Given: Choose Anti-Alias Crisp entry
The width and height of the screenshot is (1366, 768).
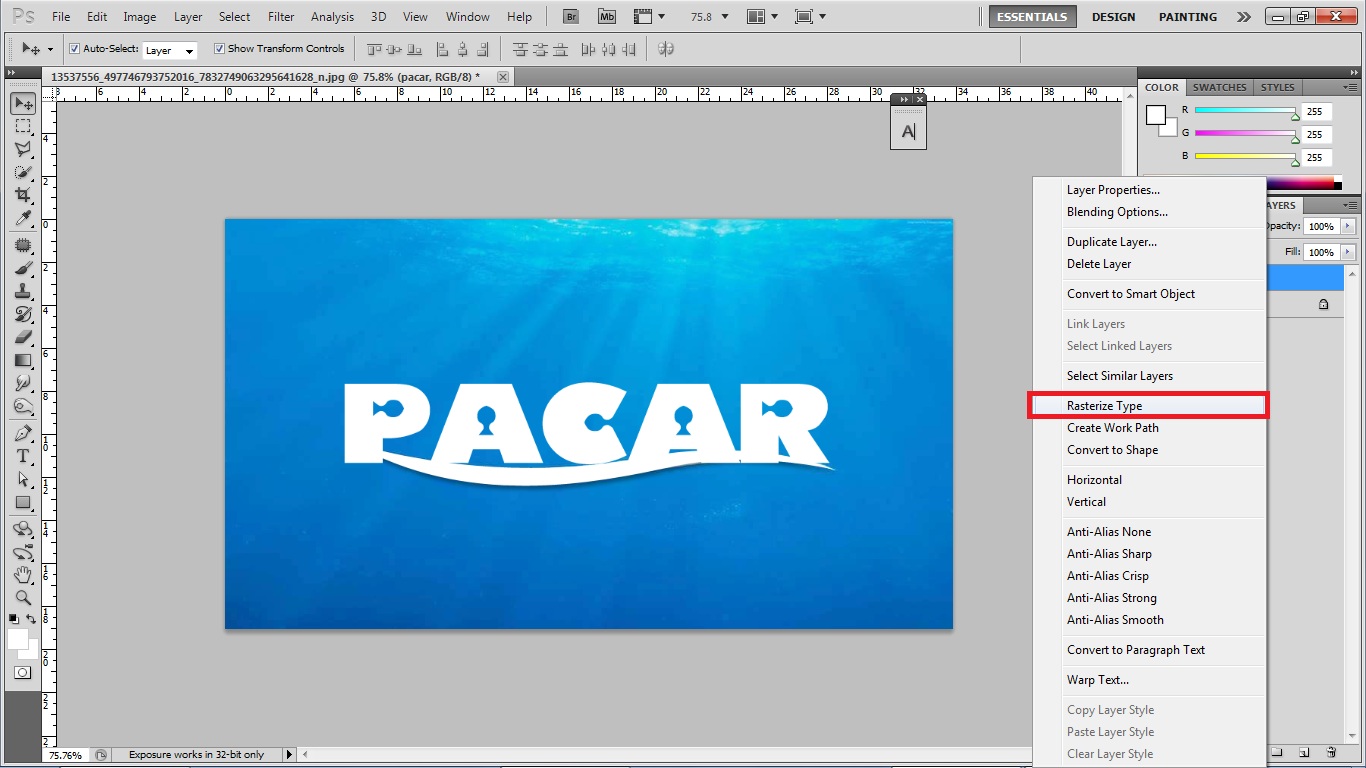Looking at the screenshot, I should coord(1149,576).
